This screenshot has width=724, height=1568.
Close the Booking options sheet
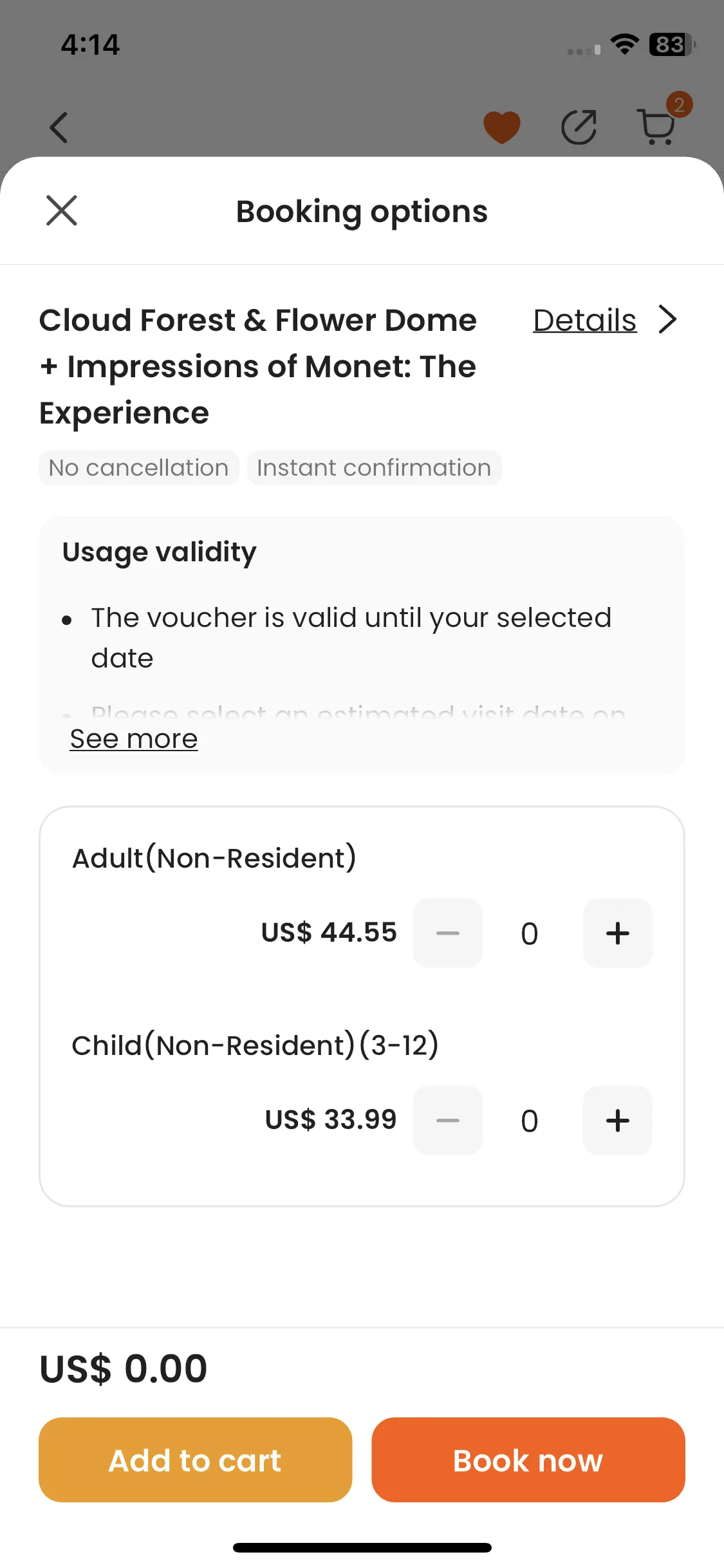pyautogui.click(x=62, y=210)
